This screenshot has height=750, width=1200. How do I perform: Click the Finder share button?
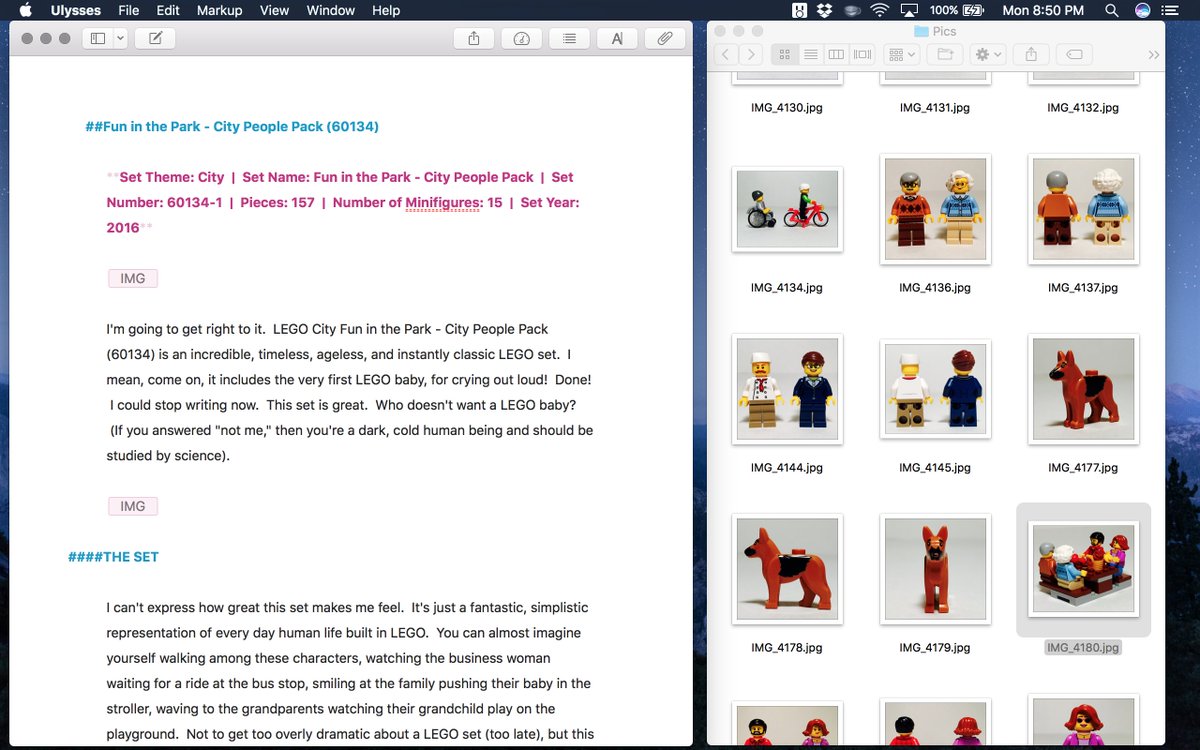[x=1031, y=54]
